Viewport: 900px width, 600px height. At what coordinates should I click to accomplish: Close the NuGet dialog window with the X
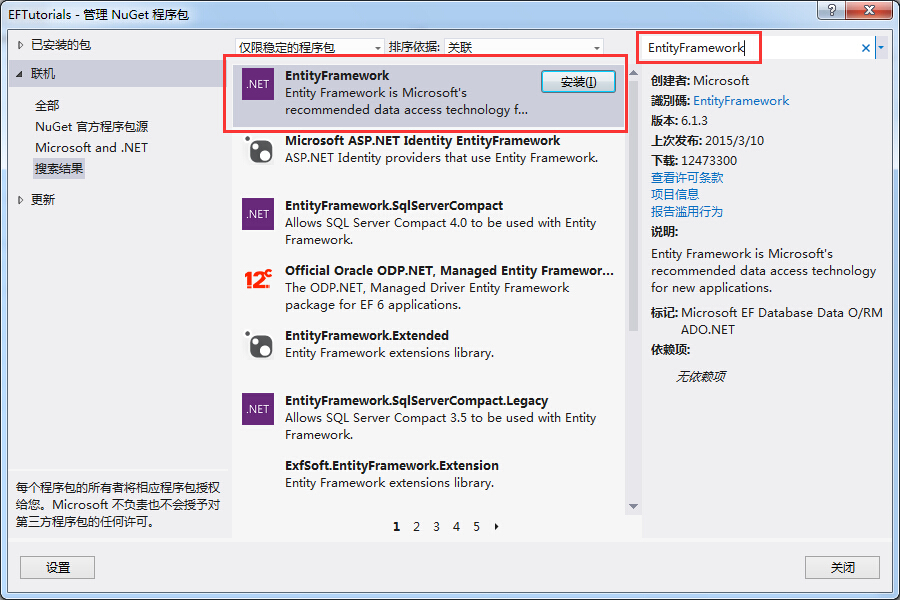pyautogui.click(x=869, y=10)
